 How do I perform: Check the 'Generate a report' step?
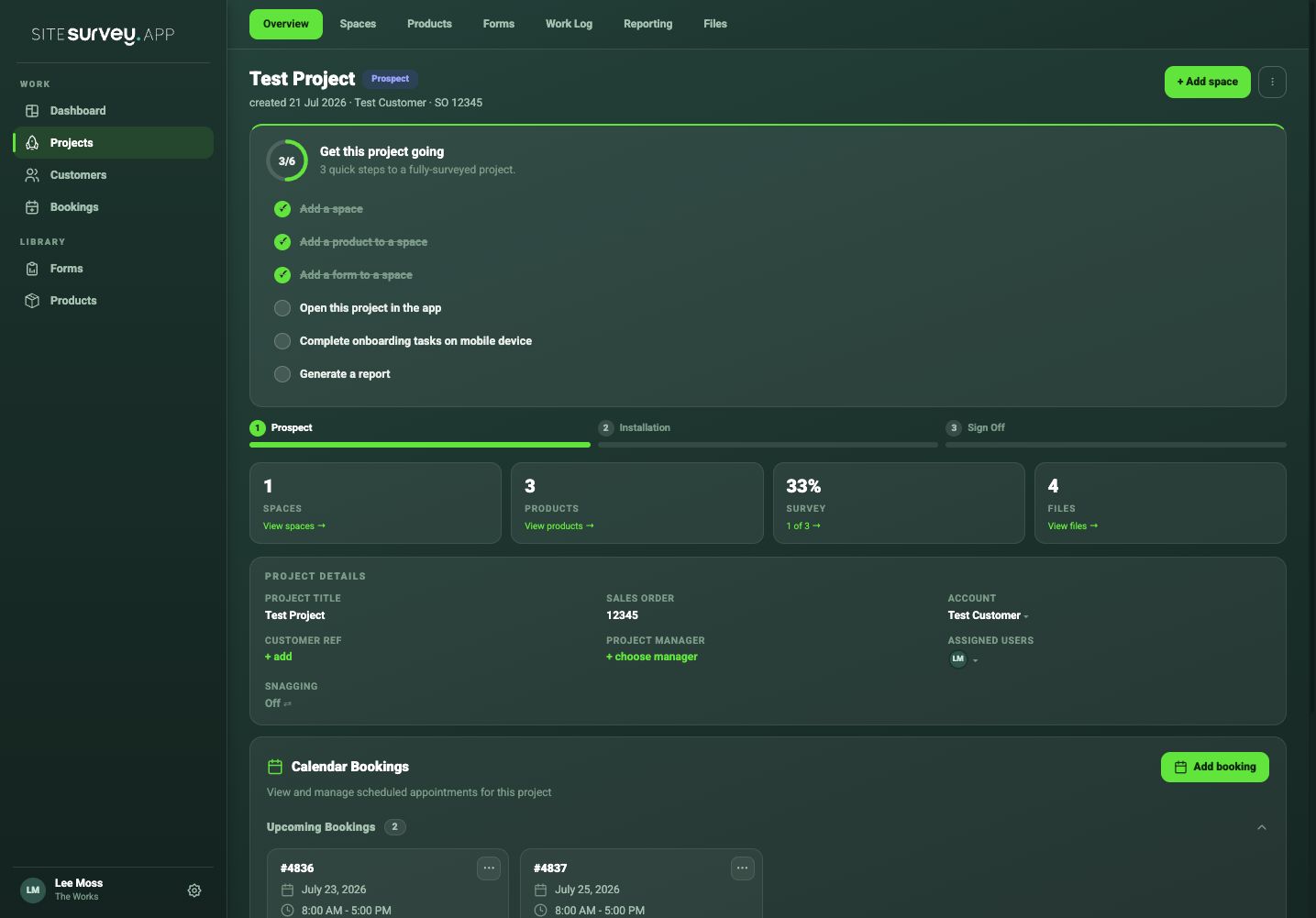coord(282,374)
